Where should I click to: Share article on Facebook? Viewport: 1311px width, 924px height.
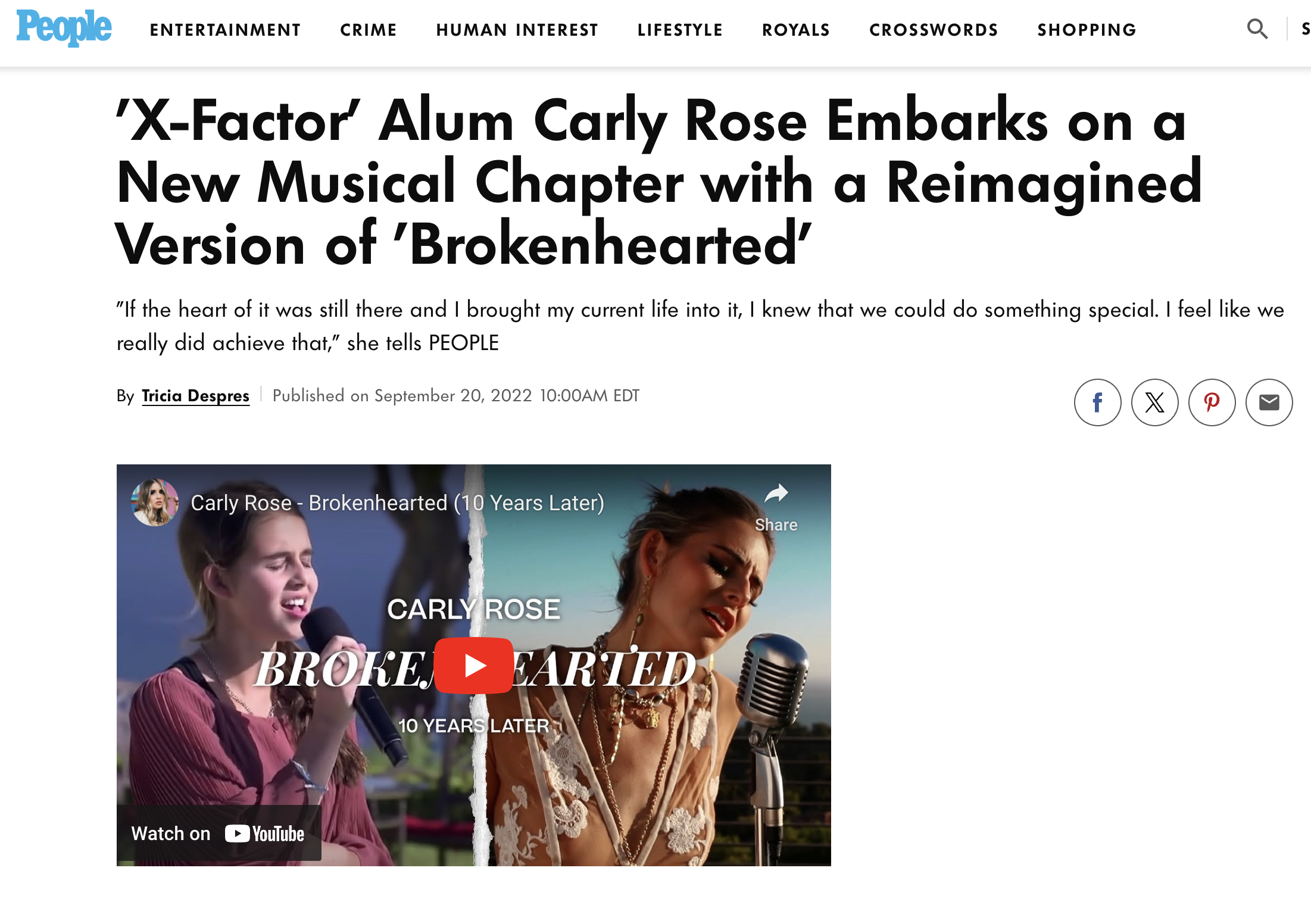[1097, 402]
